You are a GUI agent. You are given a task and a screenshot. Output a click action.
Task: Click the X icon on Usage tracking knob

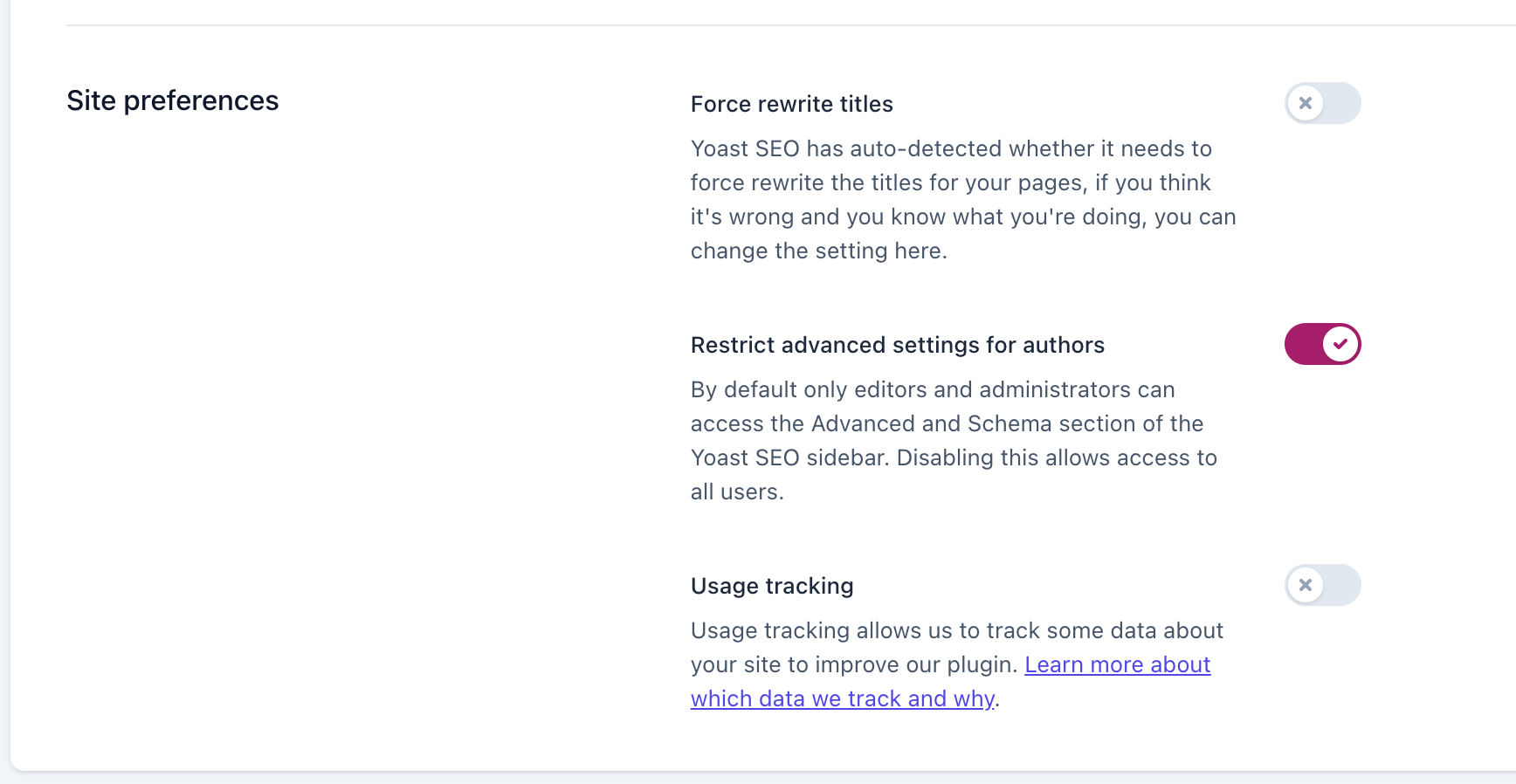tap(1306, 585)
